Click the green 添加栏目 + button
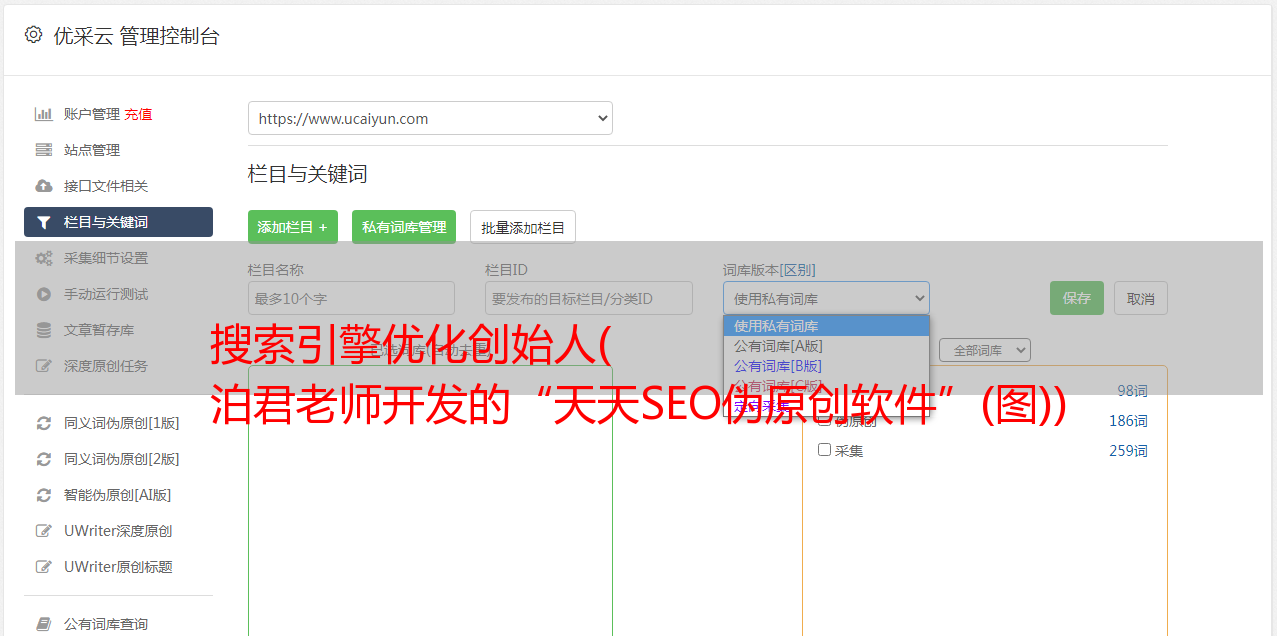 [293, 227]
